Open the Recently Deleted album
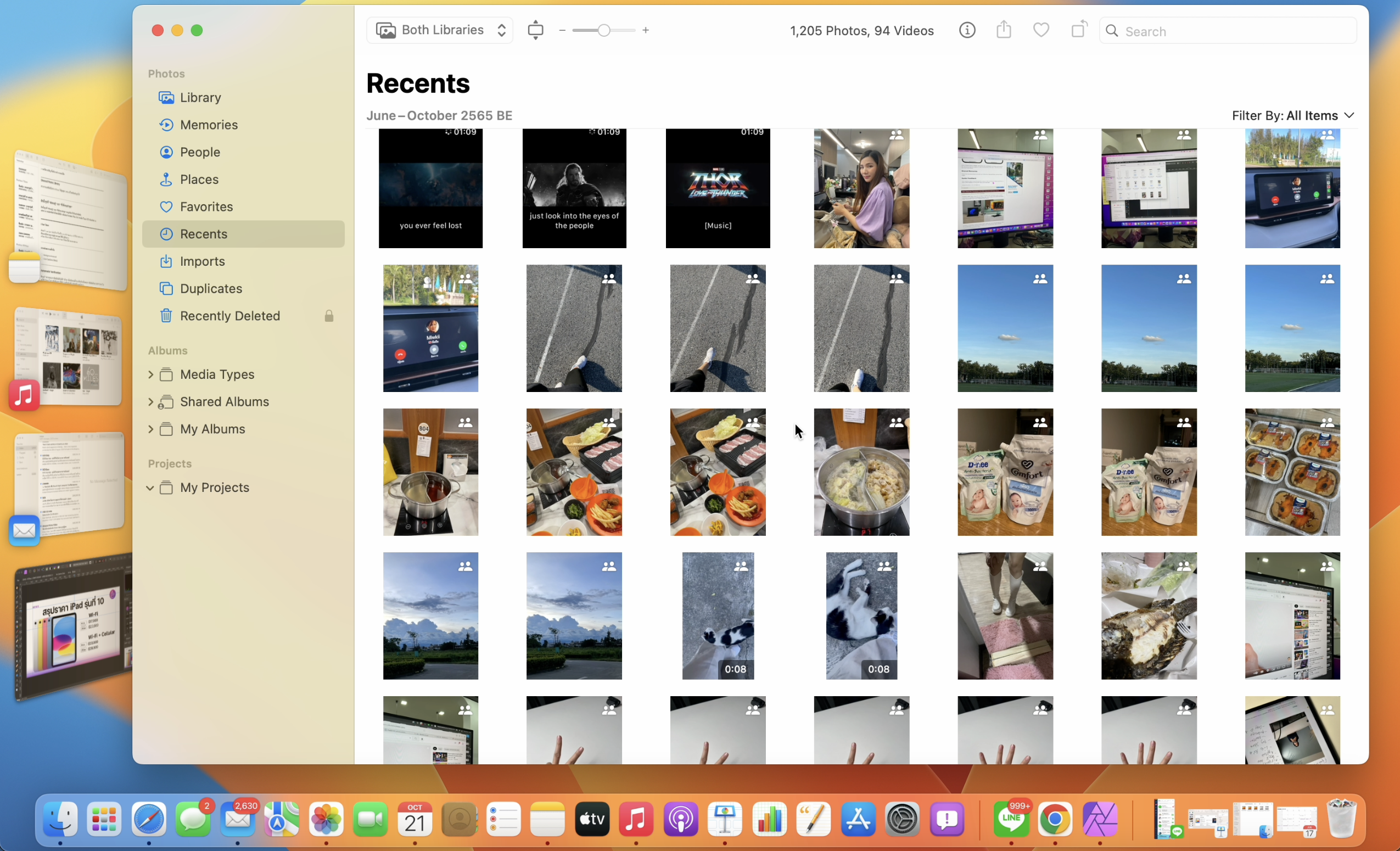 229,316
